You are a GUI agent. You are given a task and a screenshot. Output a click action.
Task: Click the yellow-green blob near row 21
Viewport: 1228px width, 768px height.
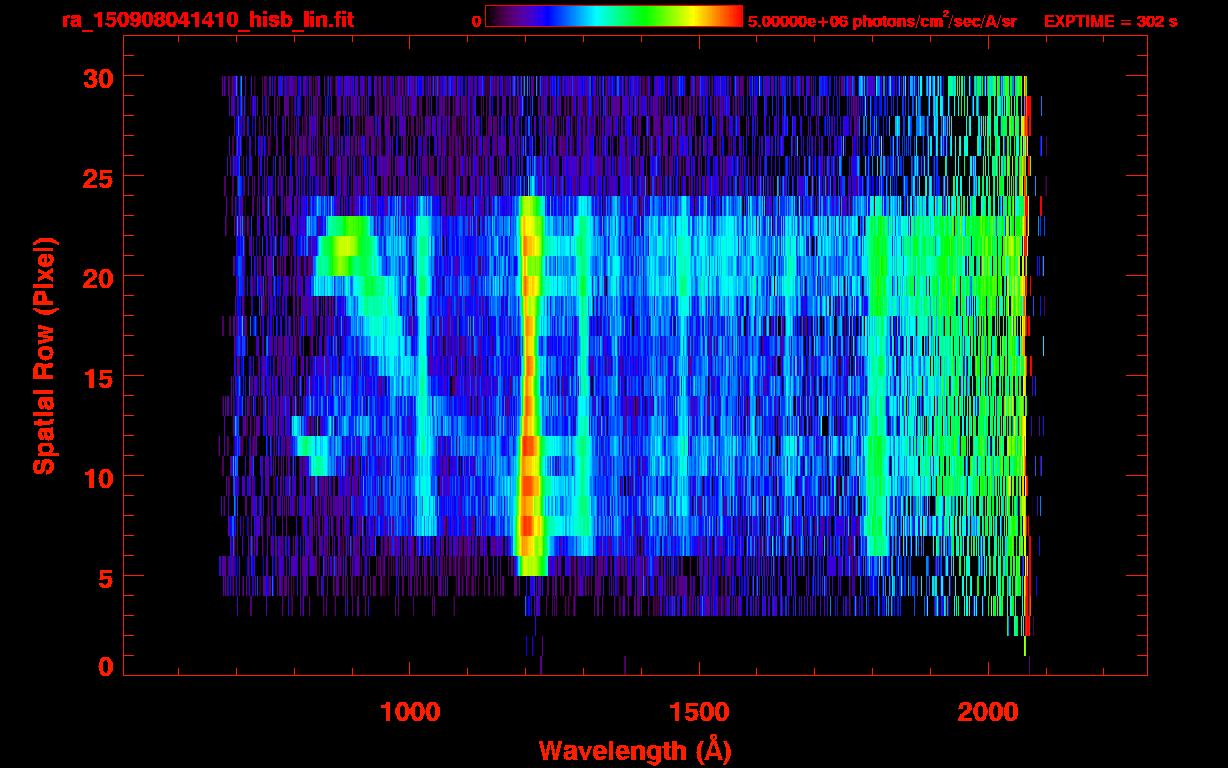pyautogui.click(x=344, y=245)
